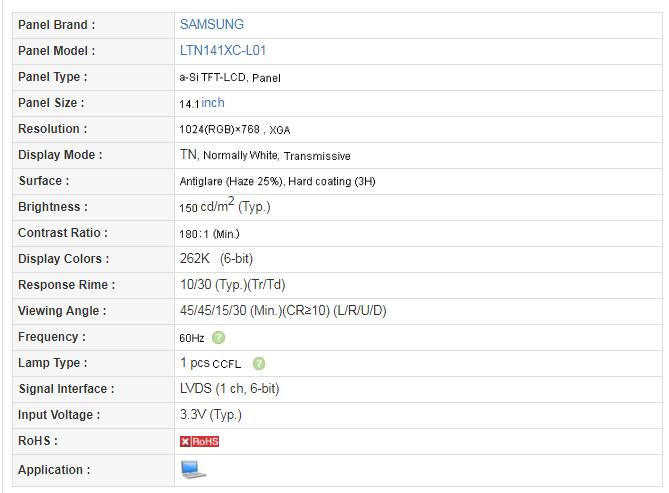Viewport: 669px width, 493px height.
Task: Select the 'Input Voltage :' label
Action: (x=59, y=415)
